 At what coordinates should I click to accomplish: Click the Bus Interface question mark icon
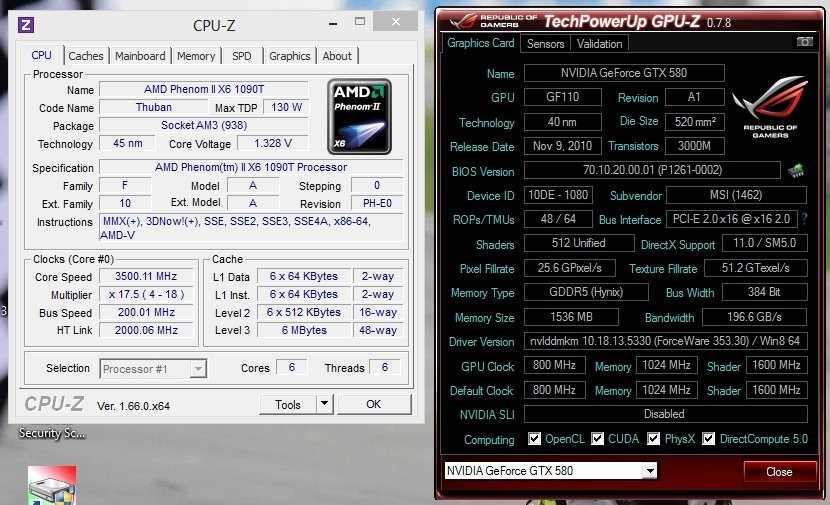(805, 219)
